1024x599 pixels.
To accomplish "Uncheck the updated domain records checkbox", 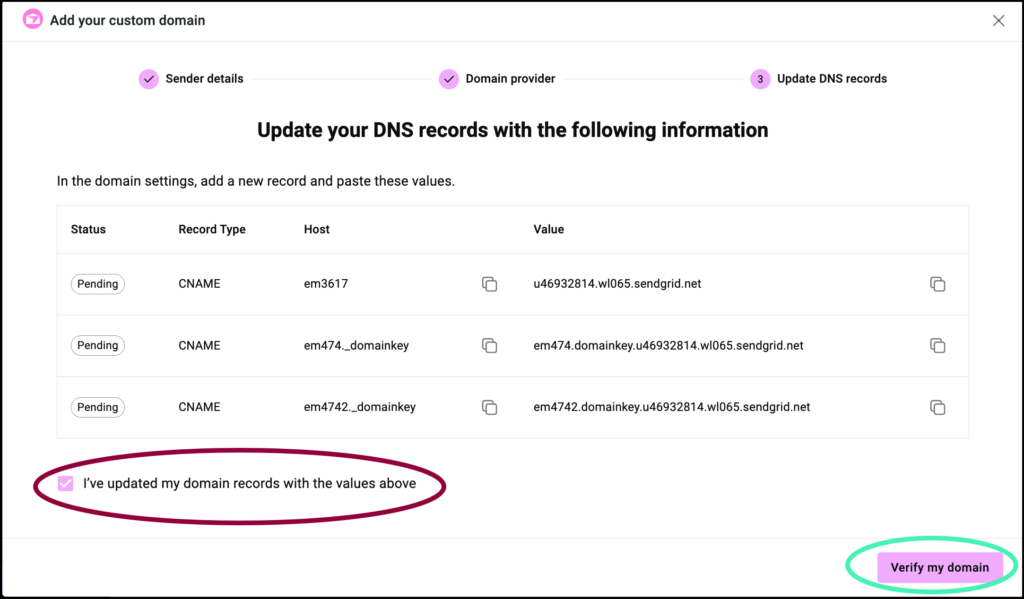I will pos(65,483).
